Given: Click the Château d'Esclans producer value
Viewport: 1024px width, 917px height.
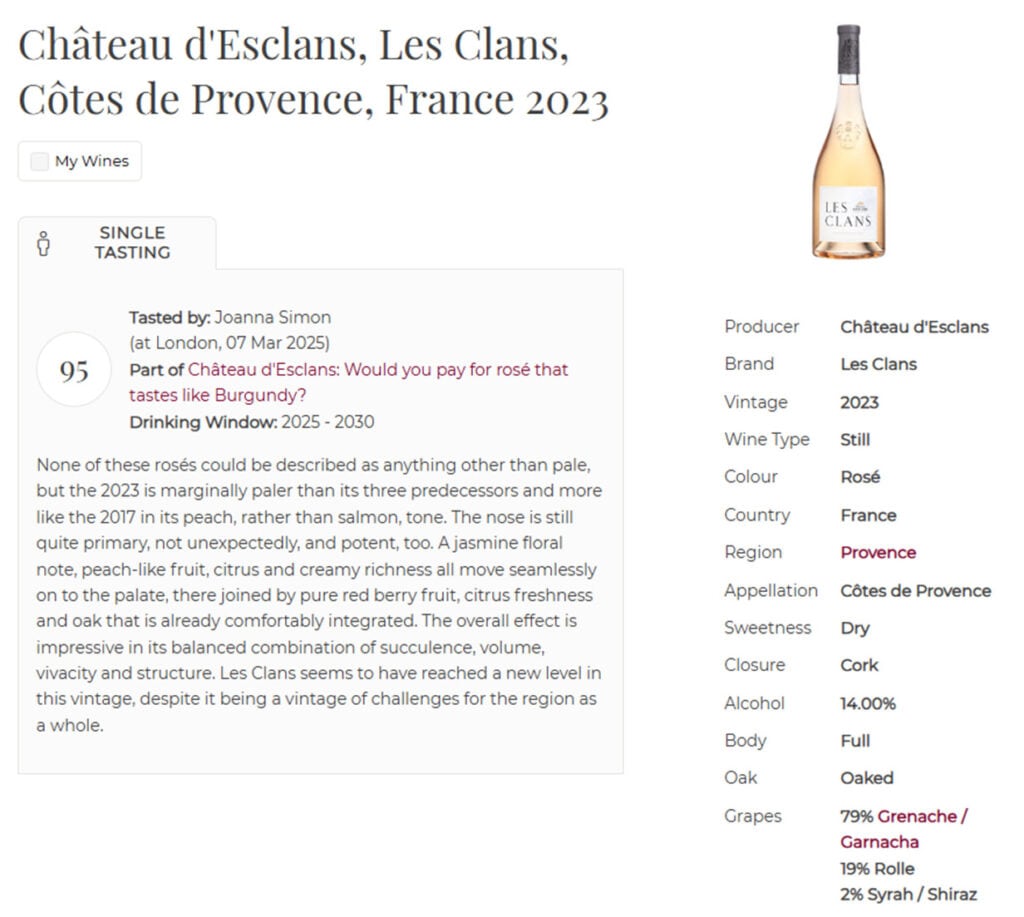Looking at the screenshot, I should 914,327.
